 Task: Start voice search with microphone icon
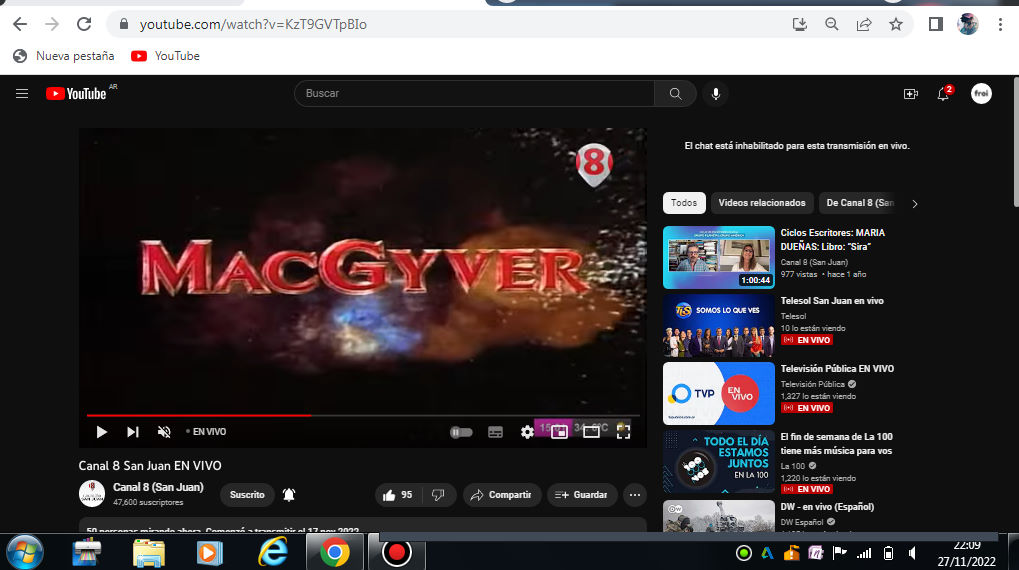[716, 94]
